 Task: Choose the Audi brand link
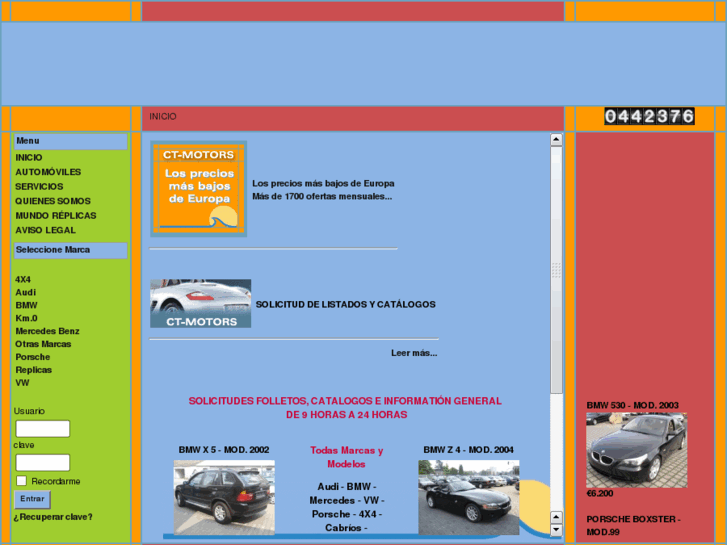point(26,293)
